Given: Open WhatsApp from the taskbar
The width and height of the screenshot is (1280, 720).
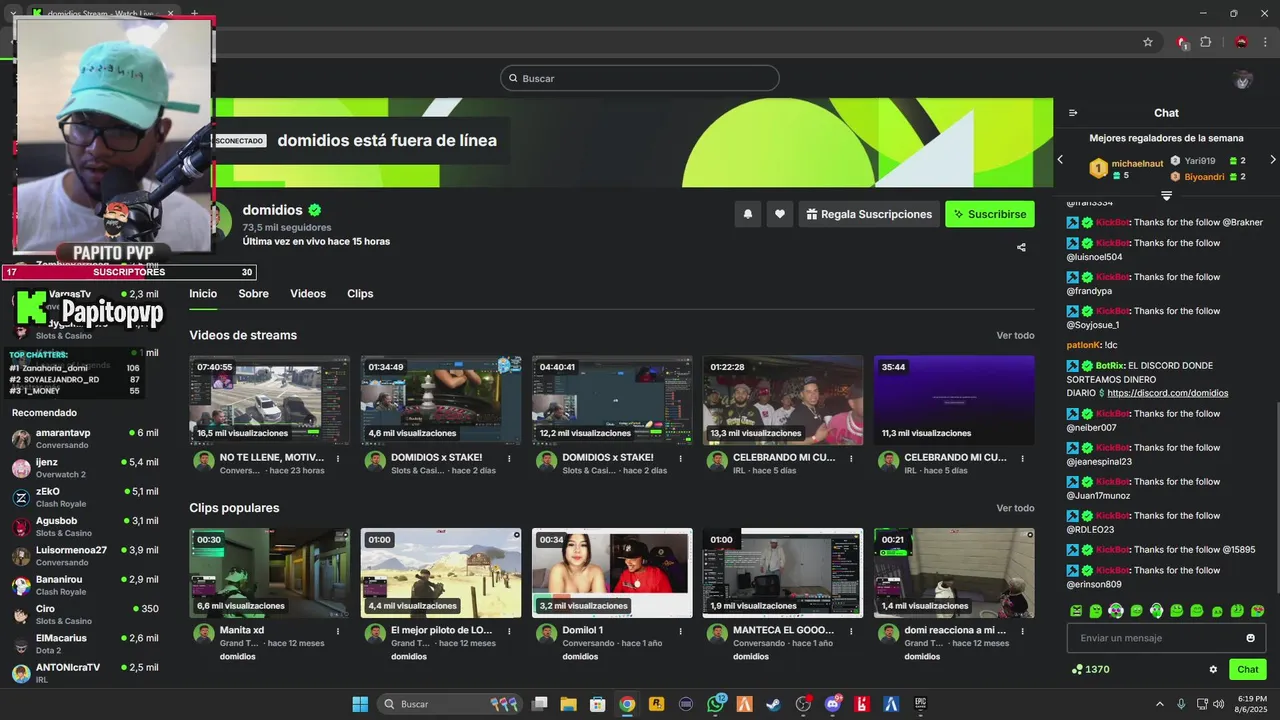Looking at the screenshot, I should pyautogui.click(x=716, y=704).
